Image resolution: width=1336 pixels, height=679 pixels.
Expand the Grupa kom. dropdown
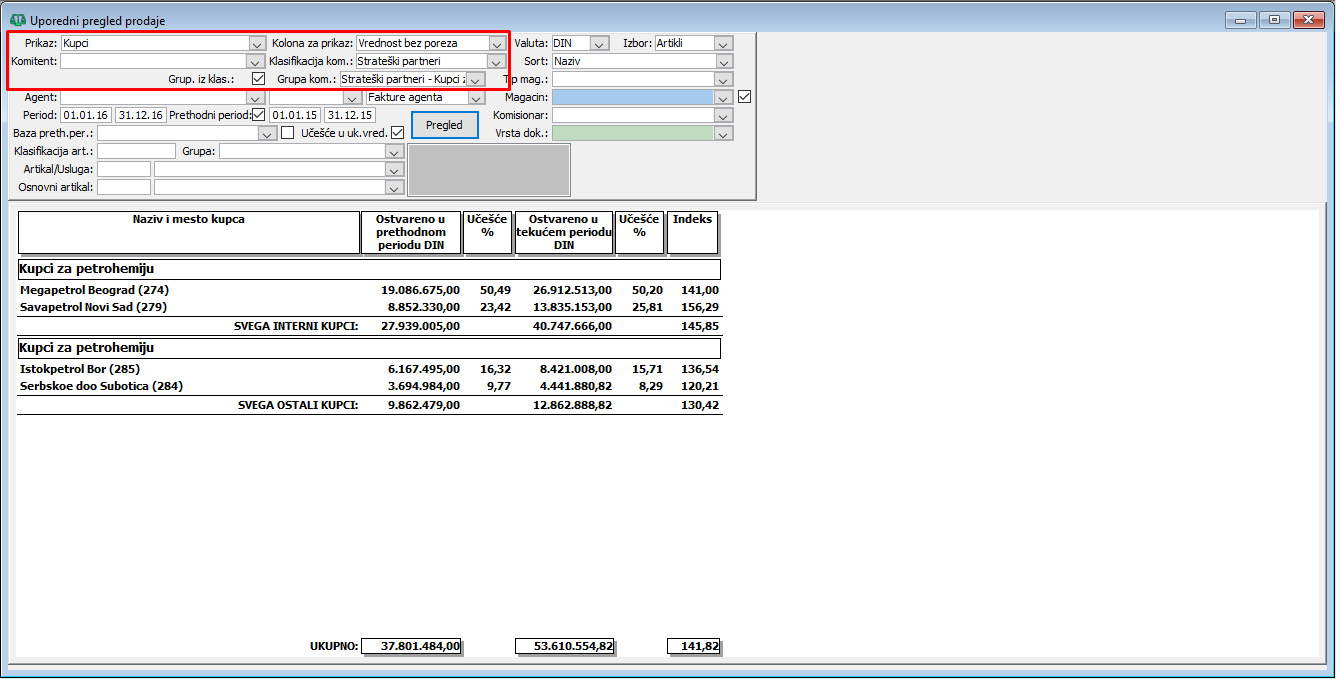(476, 79)
